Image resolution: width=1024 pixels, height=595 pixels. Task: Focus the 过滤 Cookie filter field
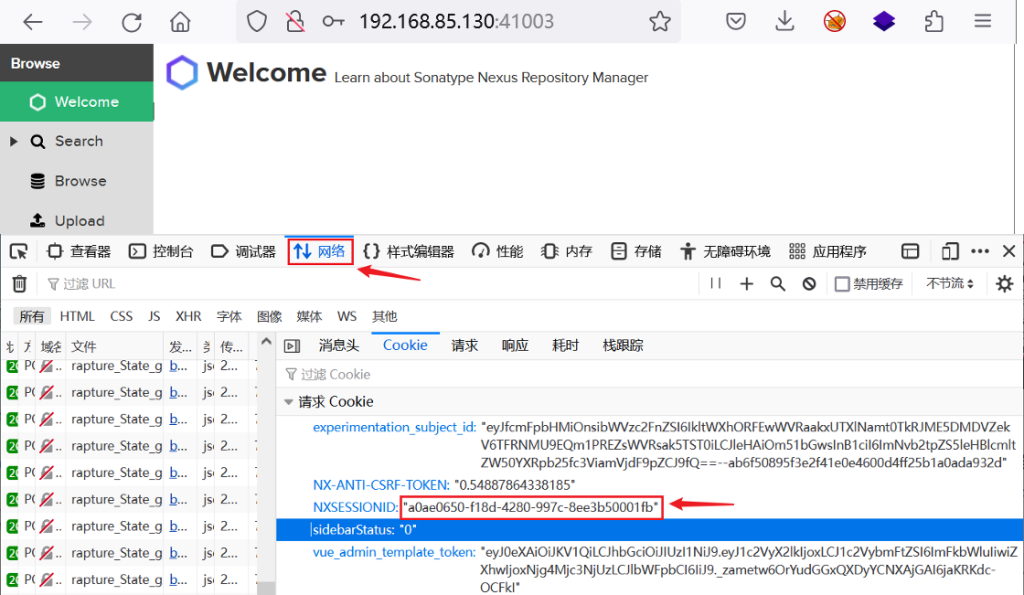pyautogui.click(x=650, y=374)
